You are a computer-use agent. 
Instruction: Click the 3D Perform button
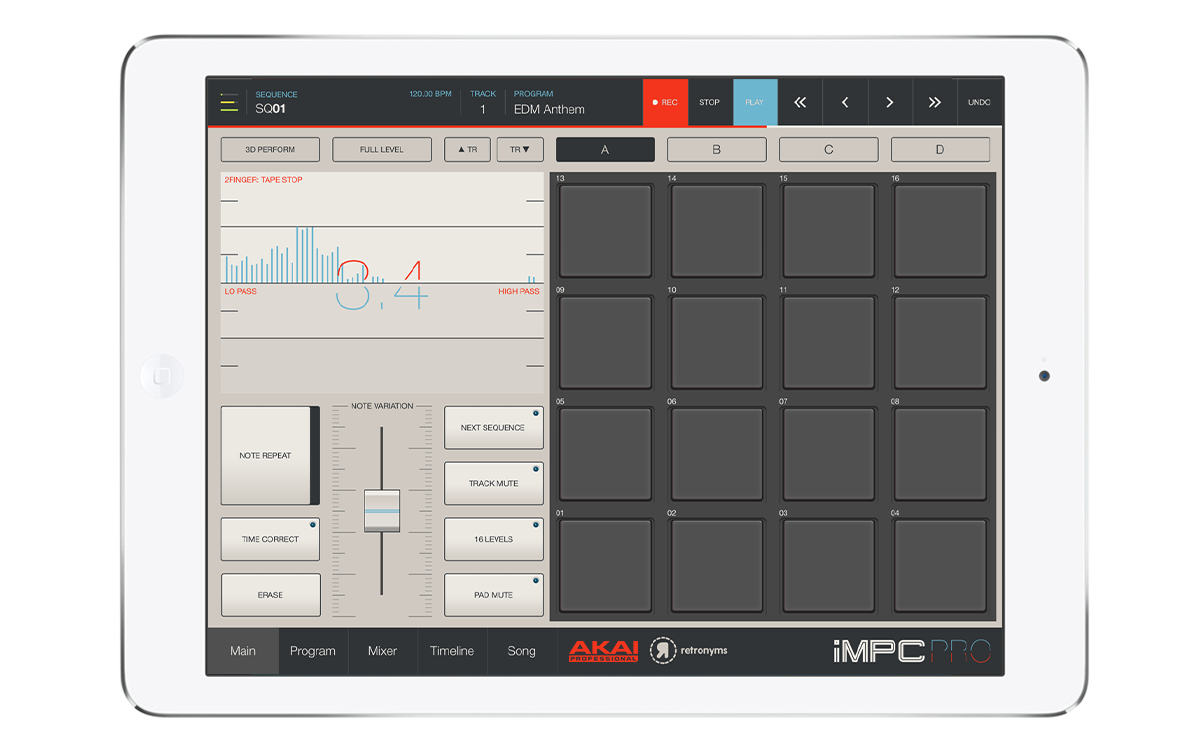point(270,150)
